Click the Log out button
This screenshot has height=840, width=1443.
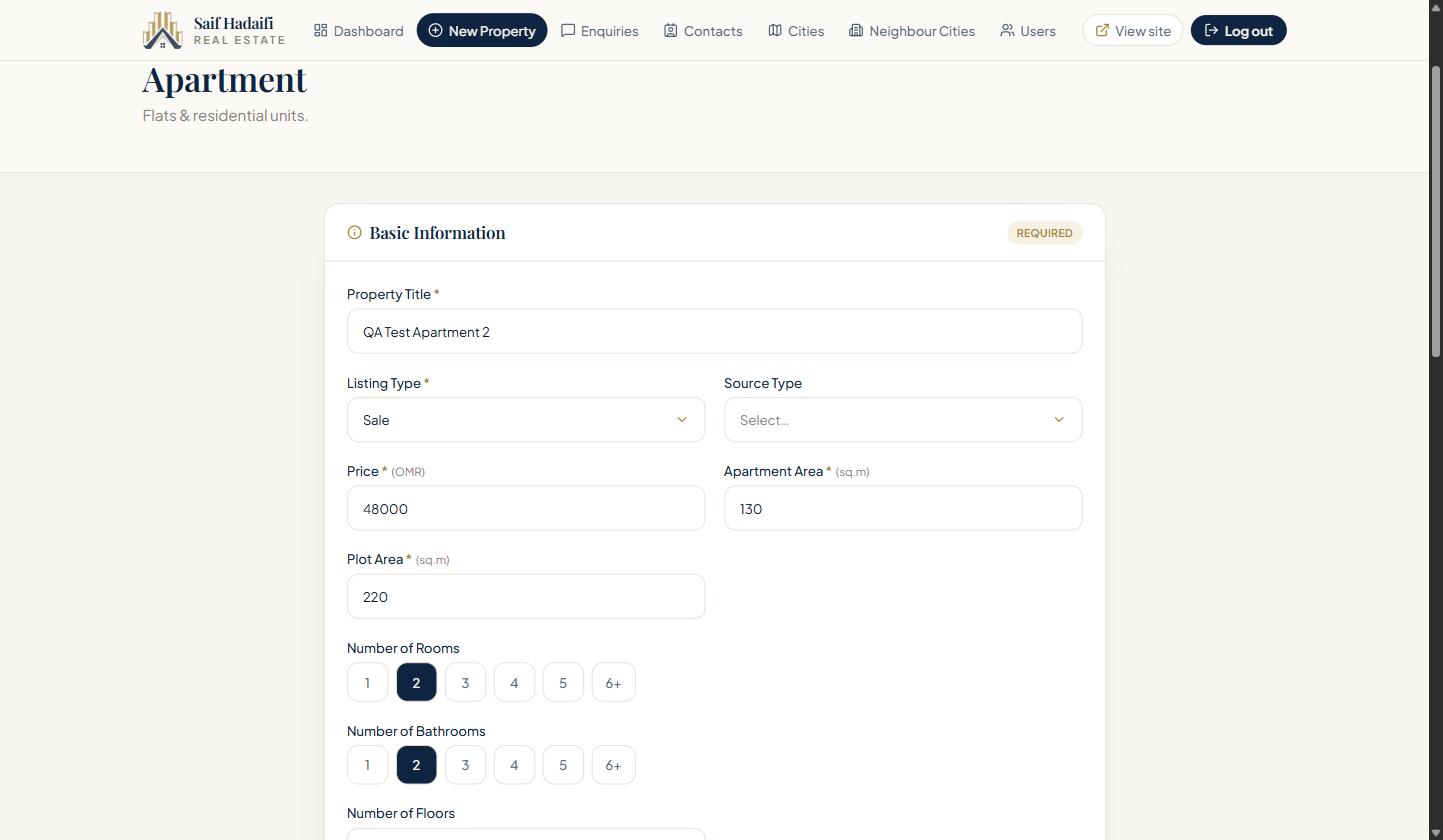[1238, 31]
